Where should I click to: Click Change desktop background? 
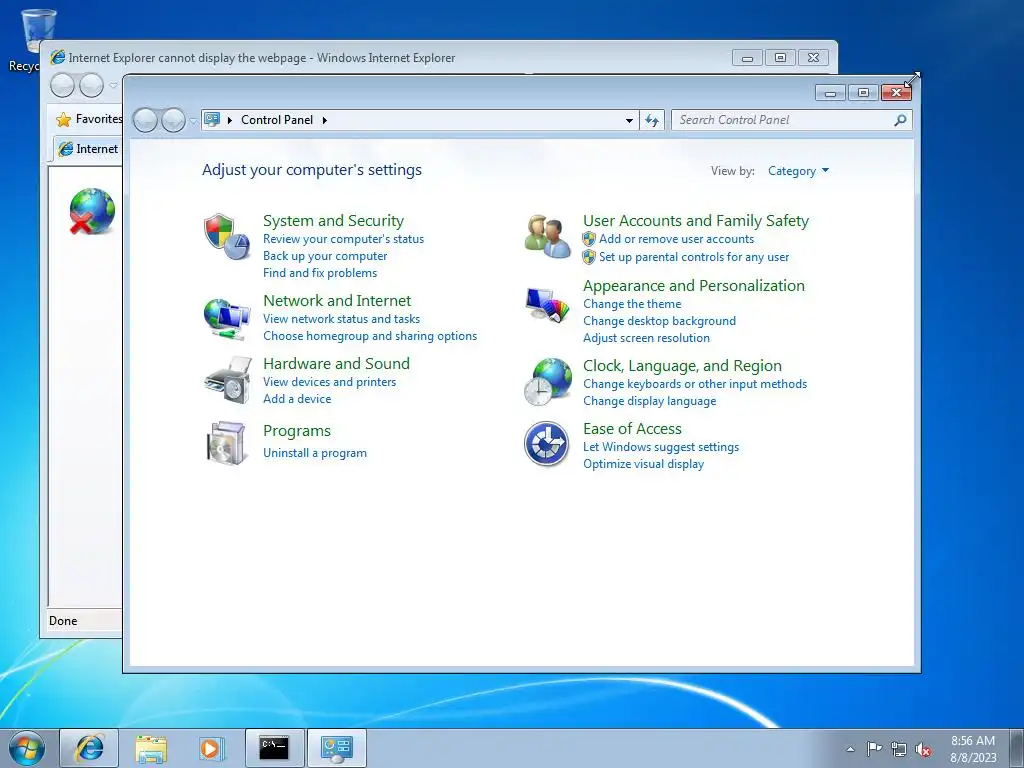[x=660, y=321]
